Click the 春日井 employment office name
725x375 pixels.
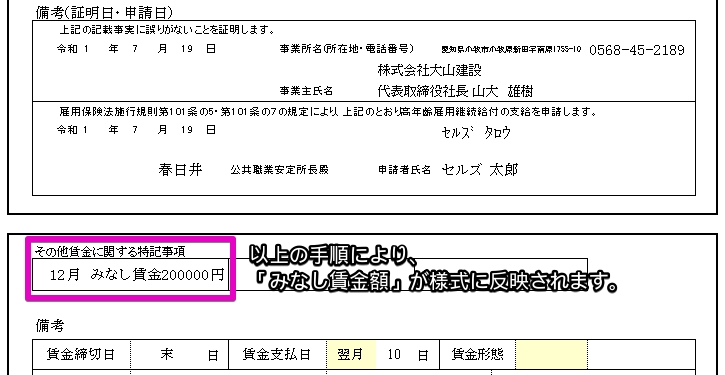[180, 170]
